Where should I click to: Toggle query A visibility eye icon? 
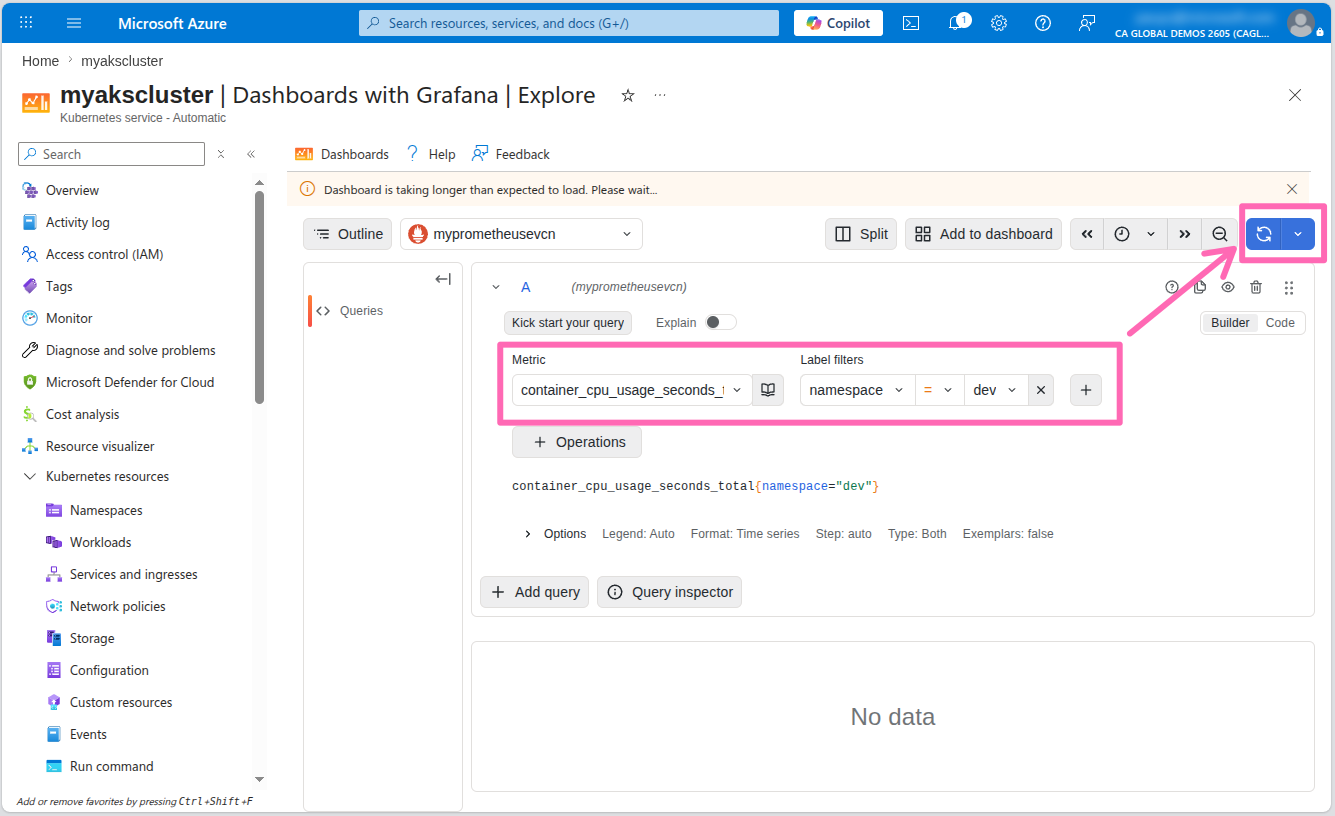click(1228, 287)
